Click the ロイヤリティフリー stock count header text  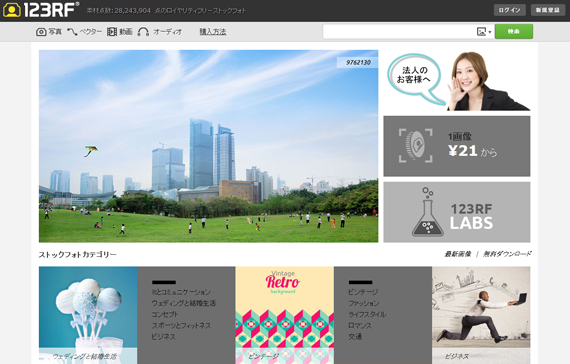166,11
